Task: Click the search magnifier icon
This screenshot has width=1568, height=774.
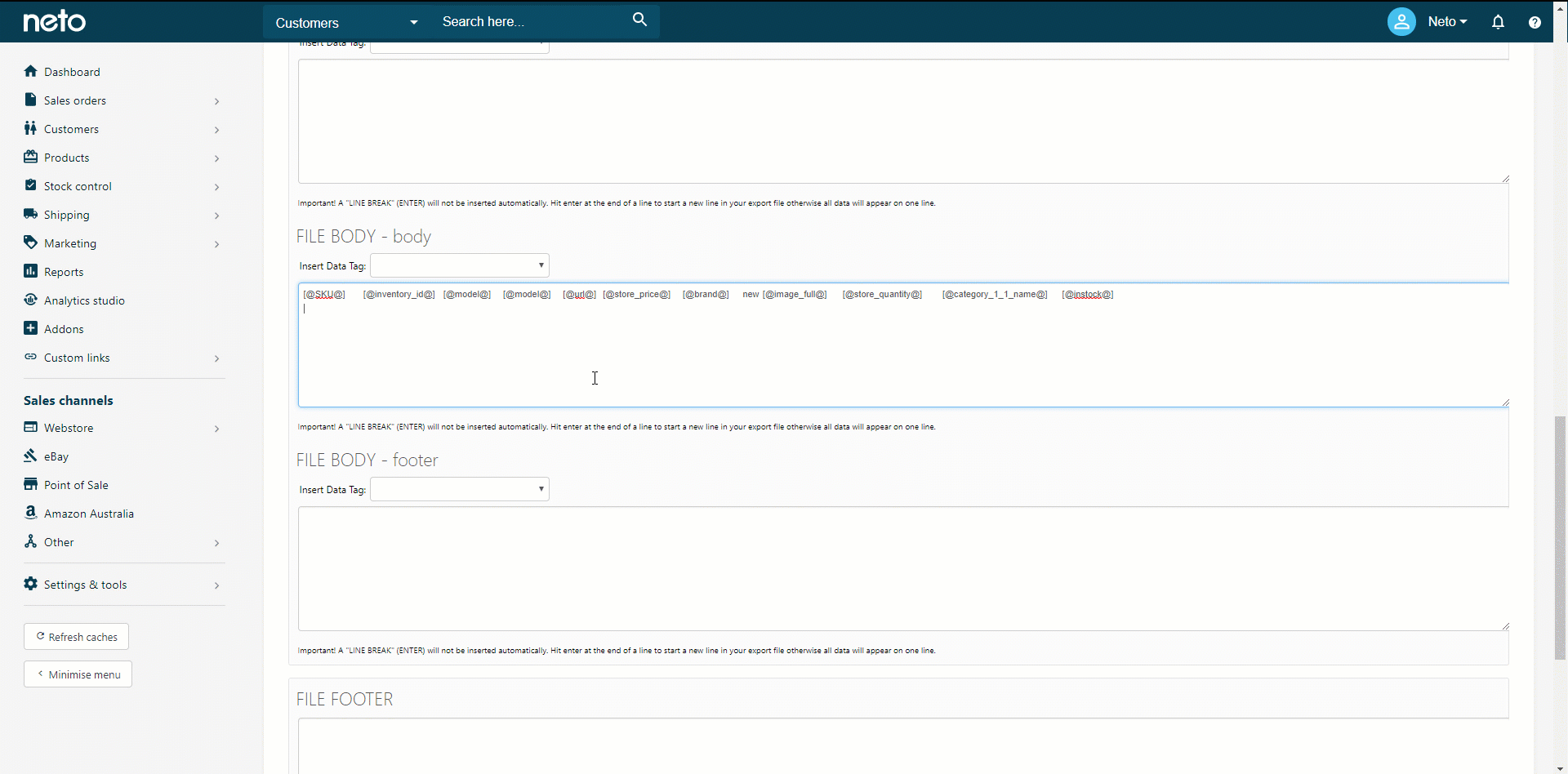Action: [639, 20]
